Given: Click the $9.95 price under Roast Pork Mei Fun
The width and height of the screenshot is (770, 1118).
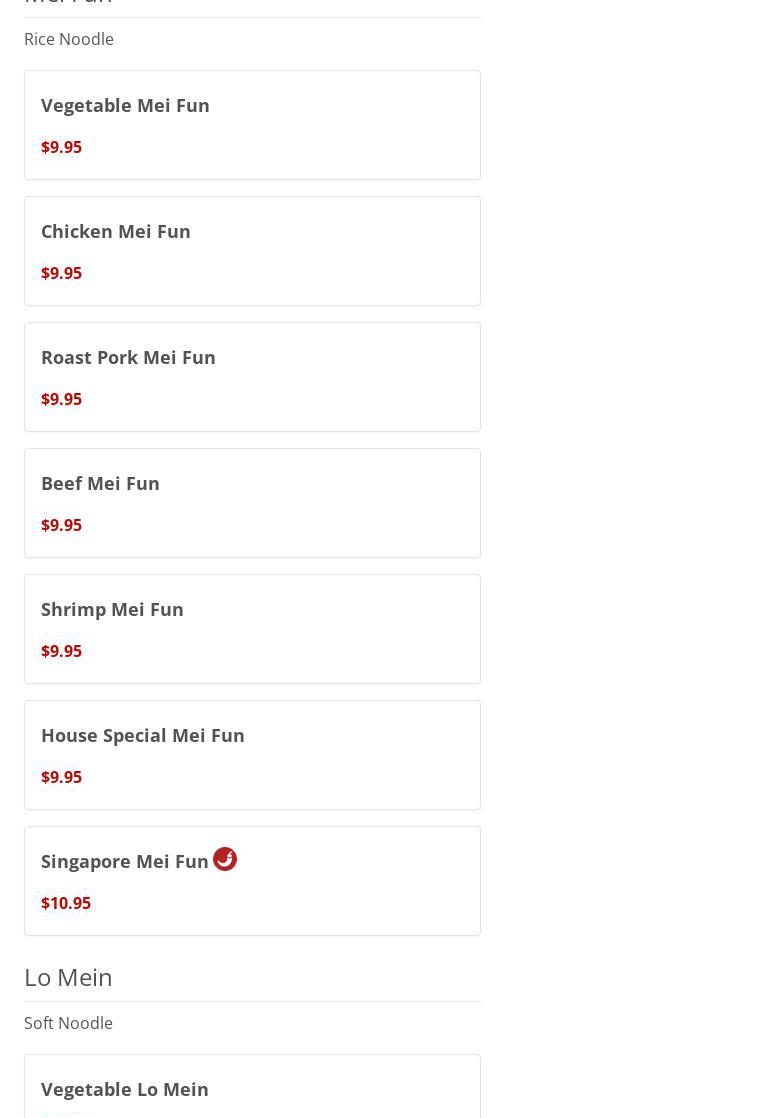Looking at the screenshot, I should (61, 399).
